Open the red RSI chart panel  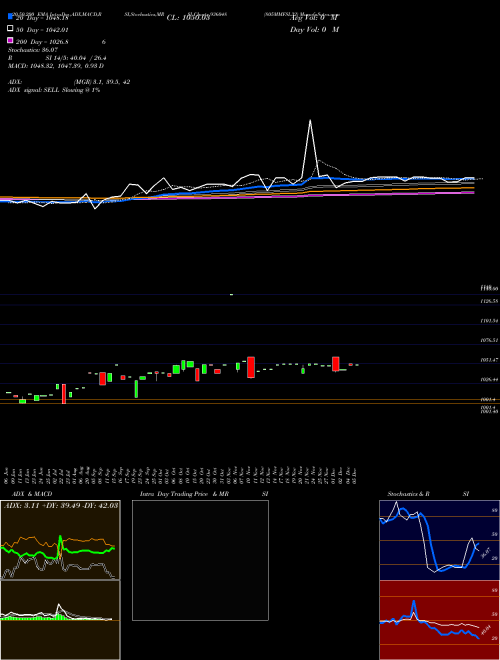coord(439,620)
